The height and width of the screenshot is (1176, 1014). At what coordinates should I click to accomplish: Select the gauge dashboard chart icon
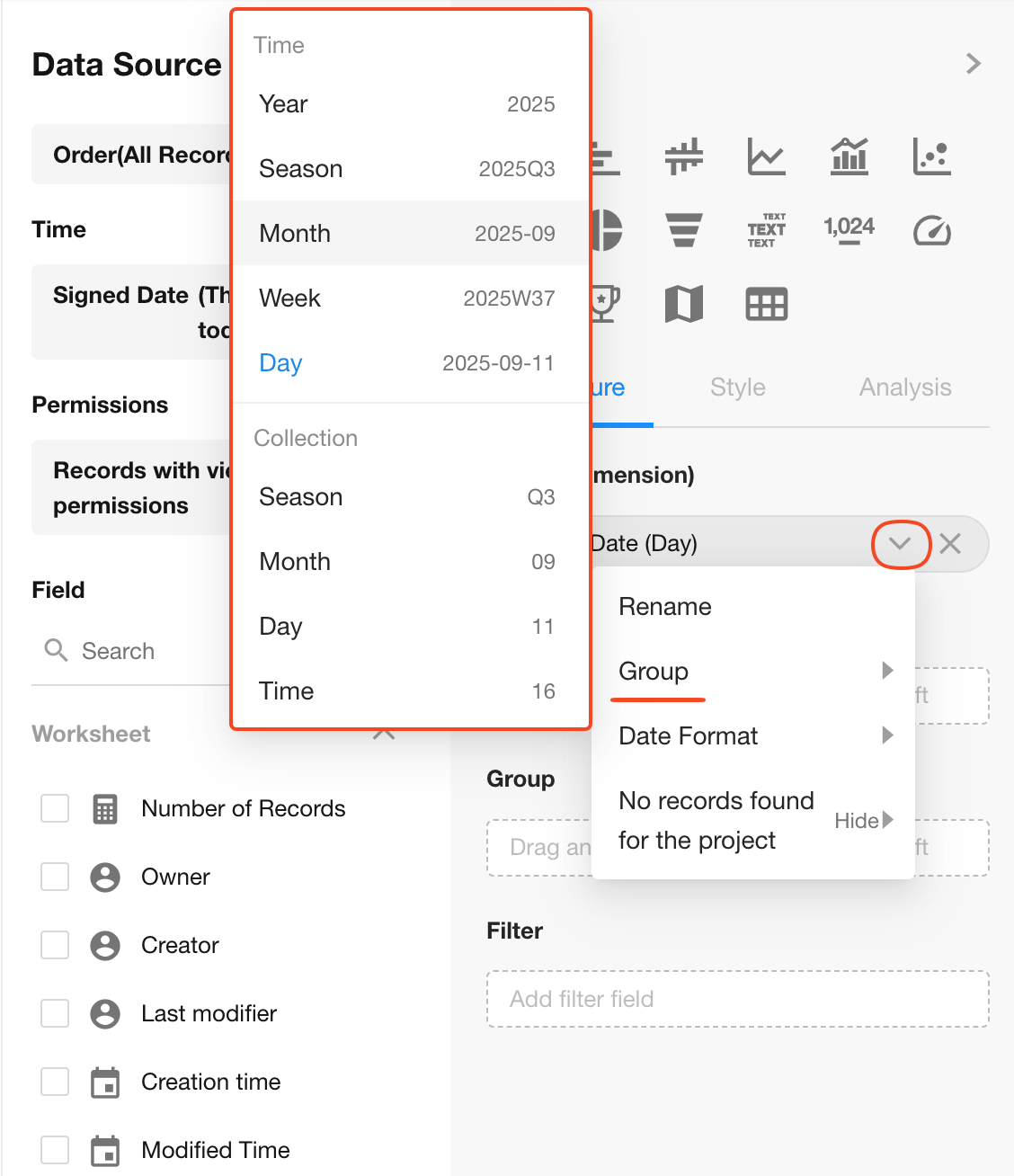tap(931, 231)
